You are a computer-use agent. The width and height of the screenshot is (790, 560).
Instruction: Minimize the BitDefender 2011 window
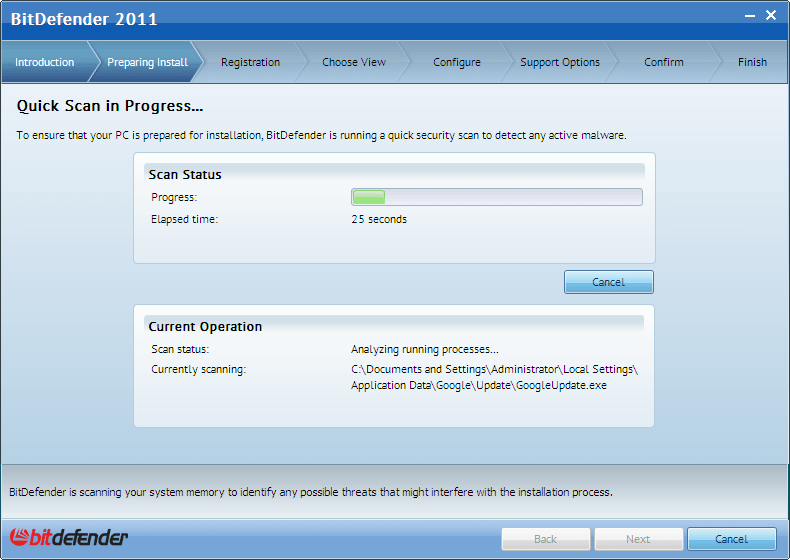[750, 16]
